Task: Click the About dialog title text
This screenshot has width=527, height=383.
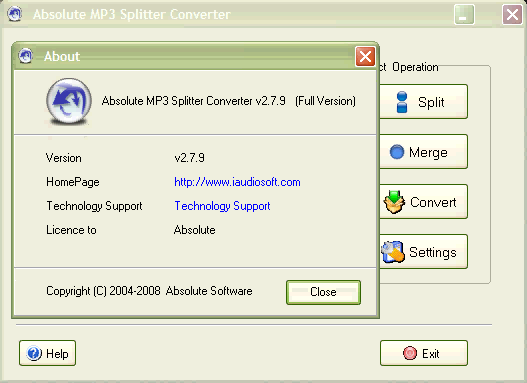Action: point(62,56)
